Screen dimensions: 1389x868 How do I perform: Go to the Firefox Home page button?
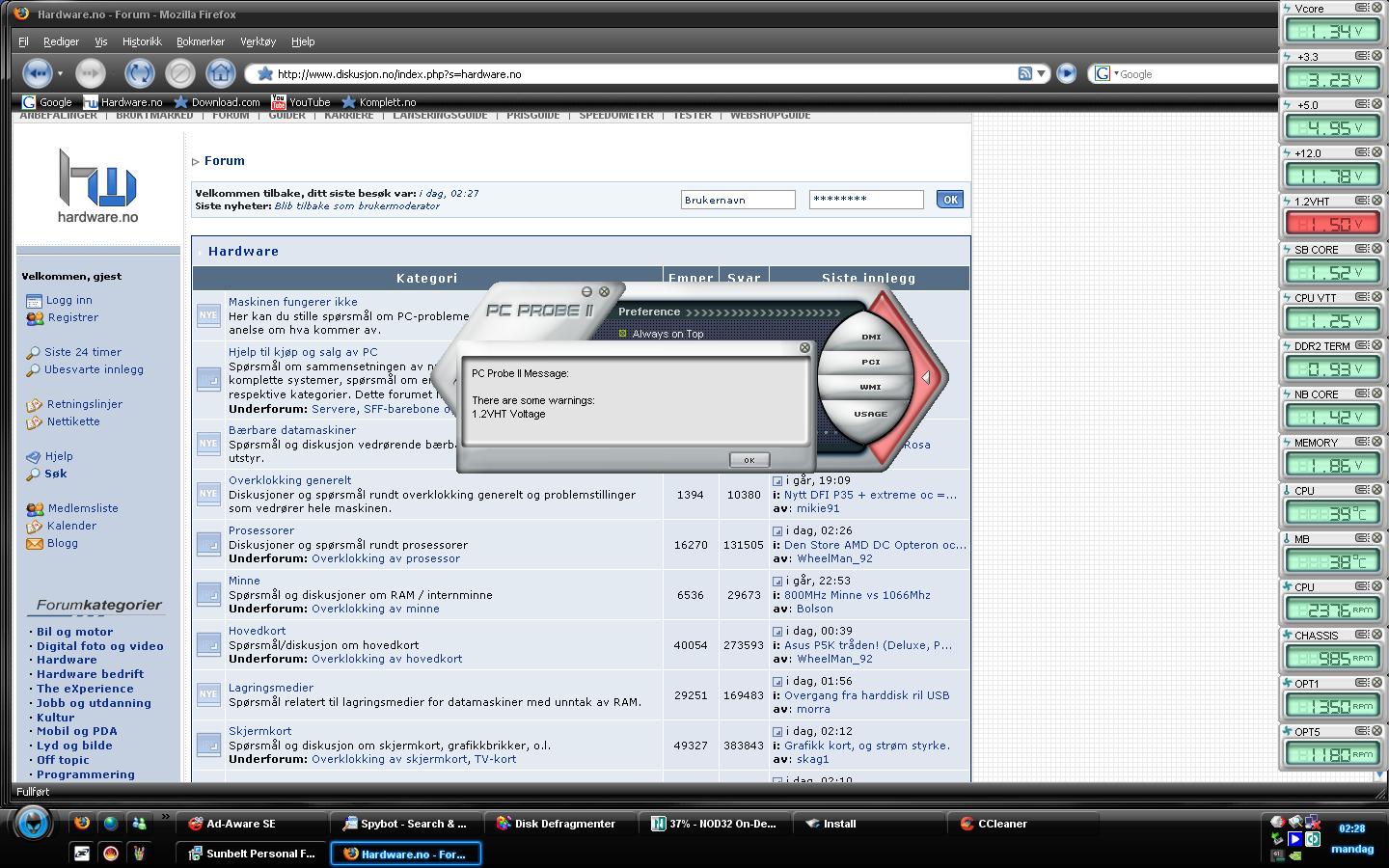click(x=221, y=73)
